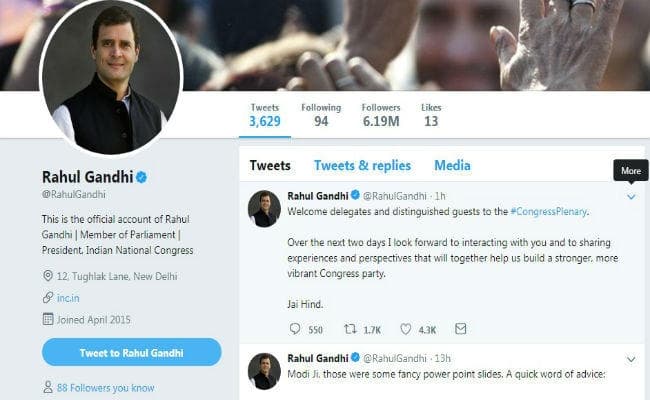Image resolution: width=650 pixels, height=400 pixels.
Task: View the 88 Followers you know link
Action: pos(105,387)
